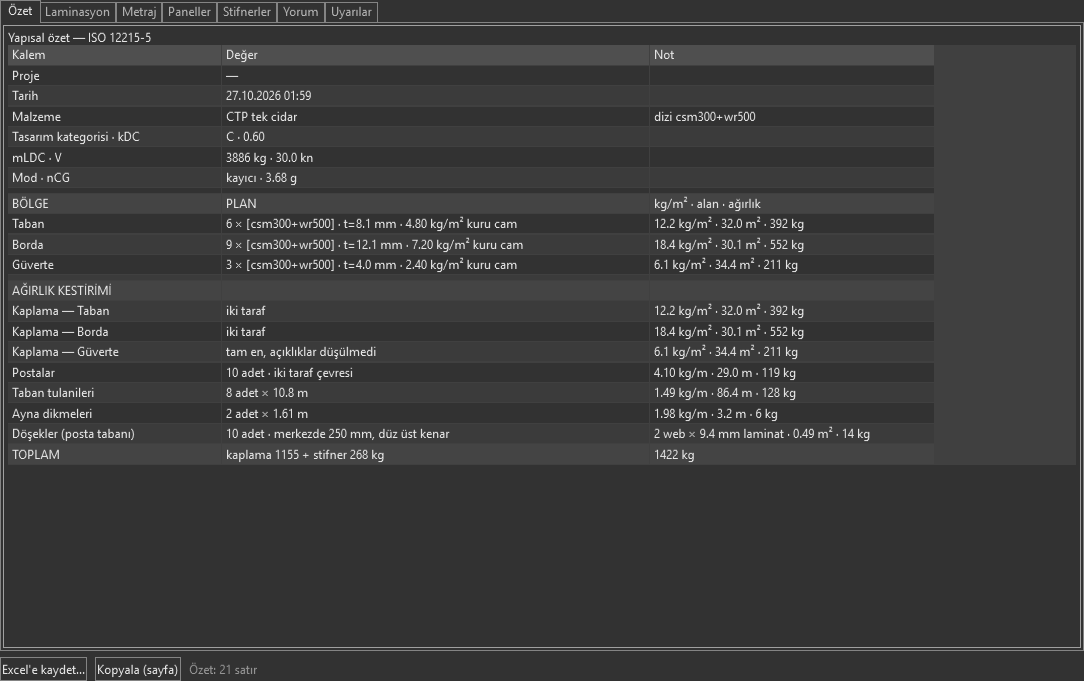This screenshot has width=1084, height=681.
Task: Click the BÖLGE section header
Action: 115,204
